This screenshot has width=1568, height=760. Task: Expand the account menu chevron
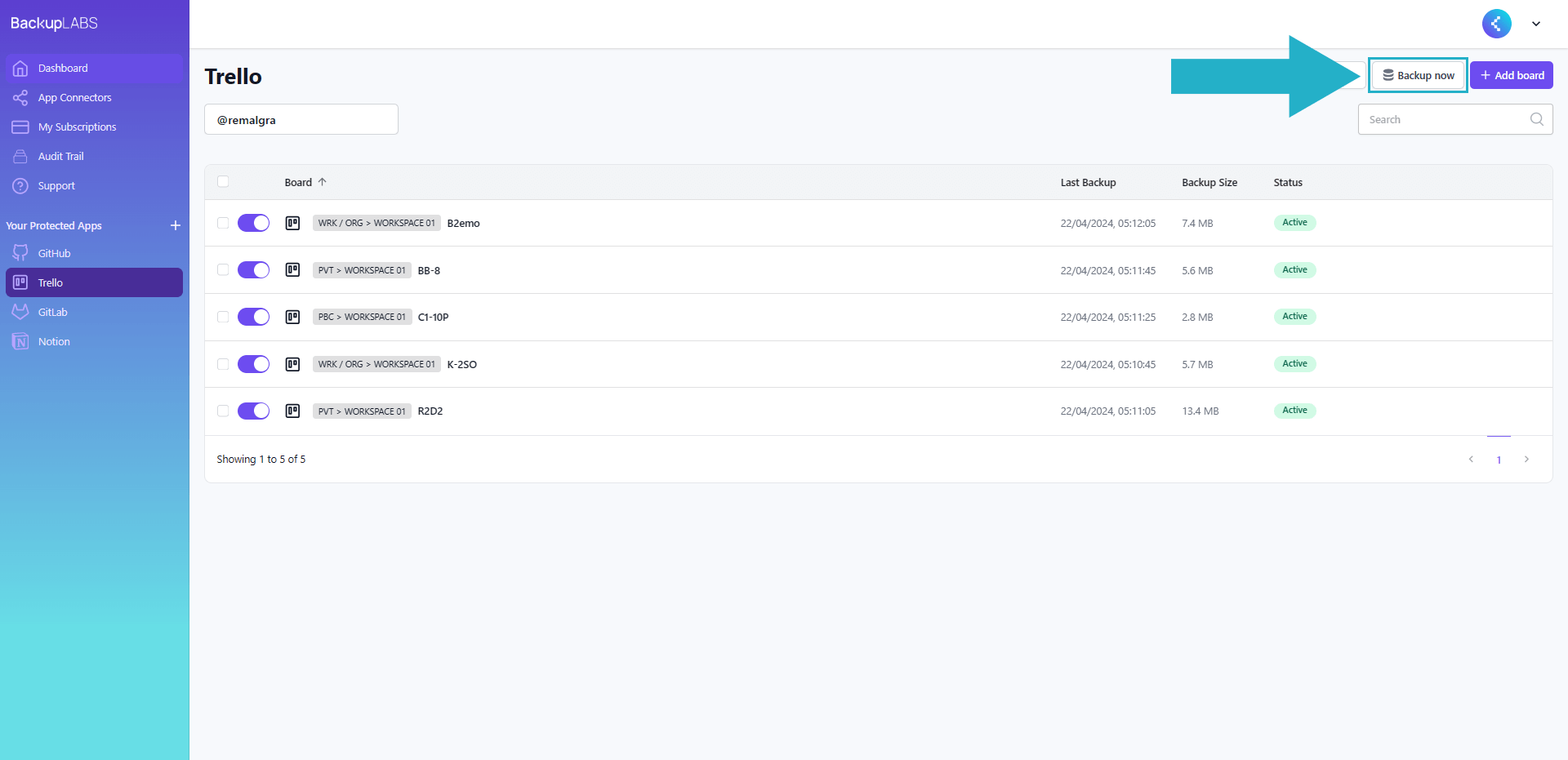pyautogui.click(x=1536, y=24)
